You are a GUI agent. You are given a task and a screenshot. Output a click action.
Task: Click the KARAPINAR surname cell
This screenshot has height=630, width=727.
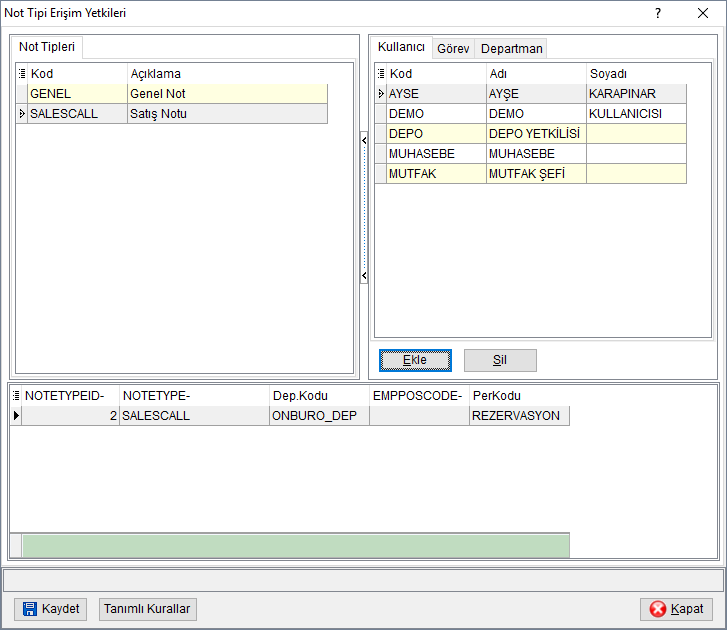[x=637, y=94]
